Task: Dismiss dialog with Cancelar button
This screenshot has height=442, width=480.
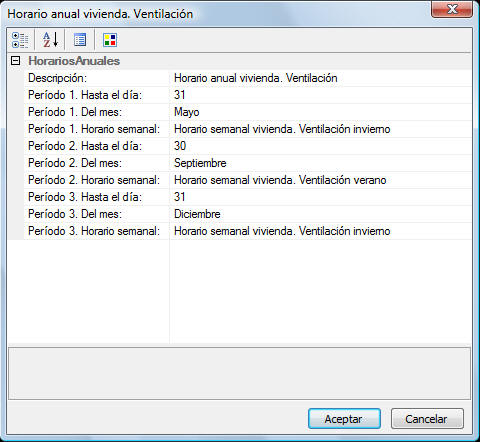Action: point(427,419)
